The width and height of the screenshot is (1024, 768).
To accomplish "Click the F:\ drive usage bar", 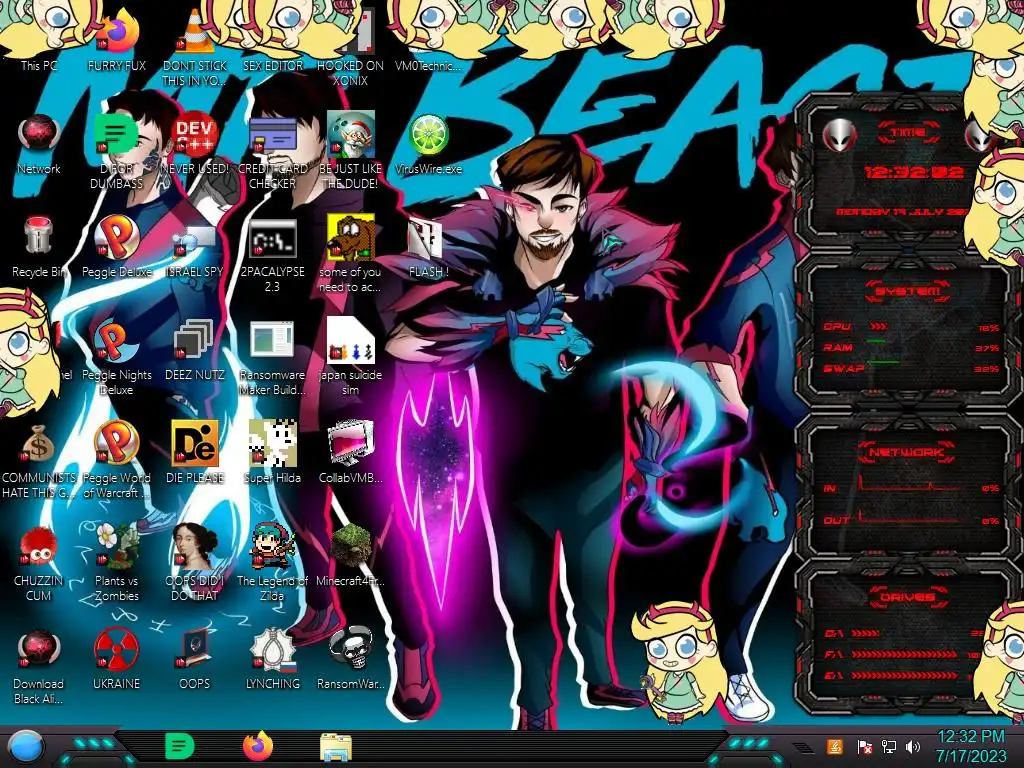I will [x=904, y=654].
